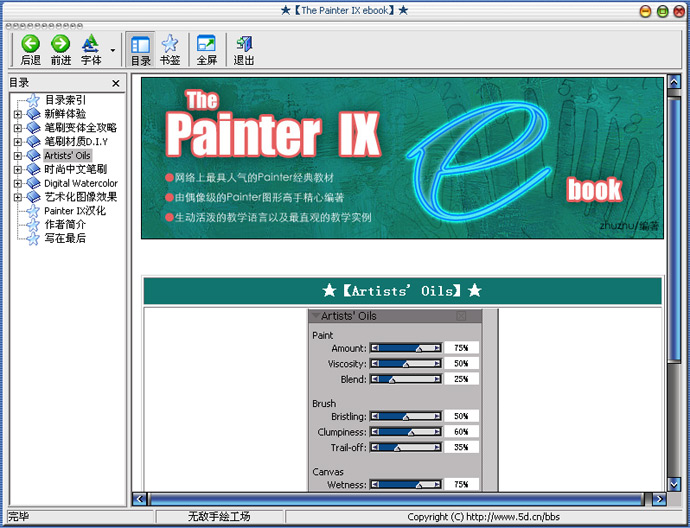Open the 作者简介 page
The height and width of the screenshot is (528, 690).
[x=65, y=224]
